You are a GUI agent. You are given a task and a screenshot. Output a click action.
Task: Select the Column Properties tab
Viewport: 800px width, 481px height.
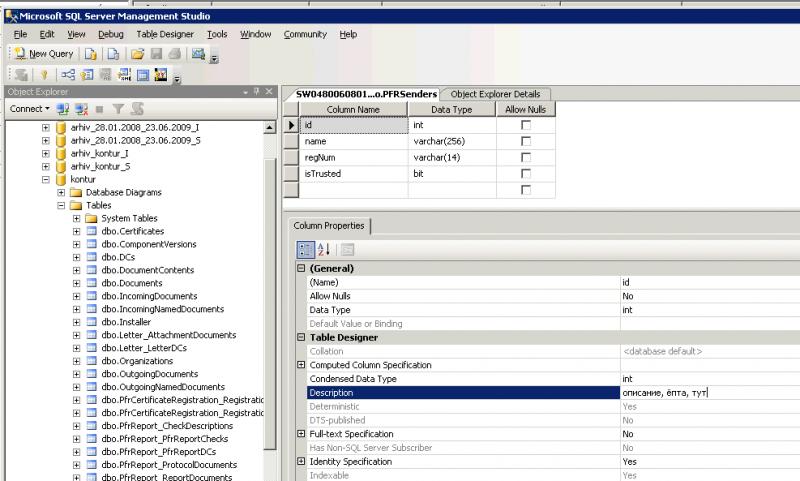(329, 225)
